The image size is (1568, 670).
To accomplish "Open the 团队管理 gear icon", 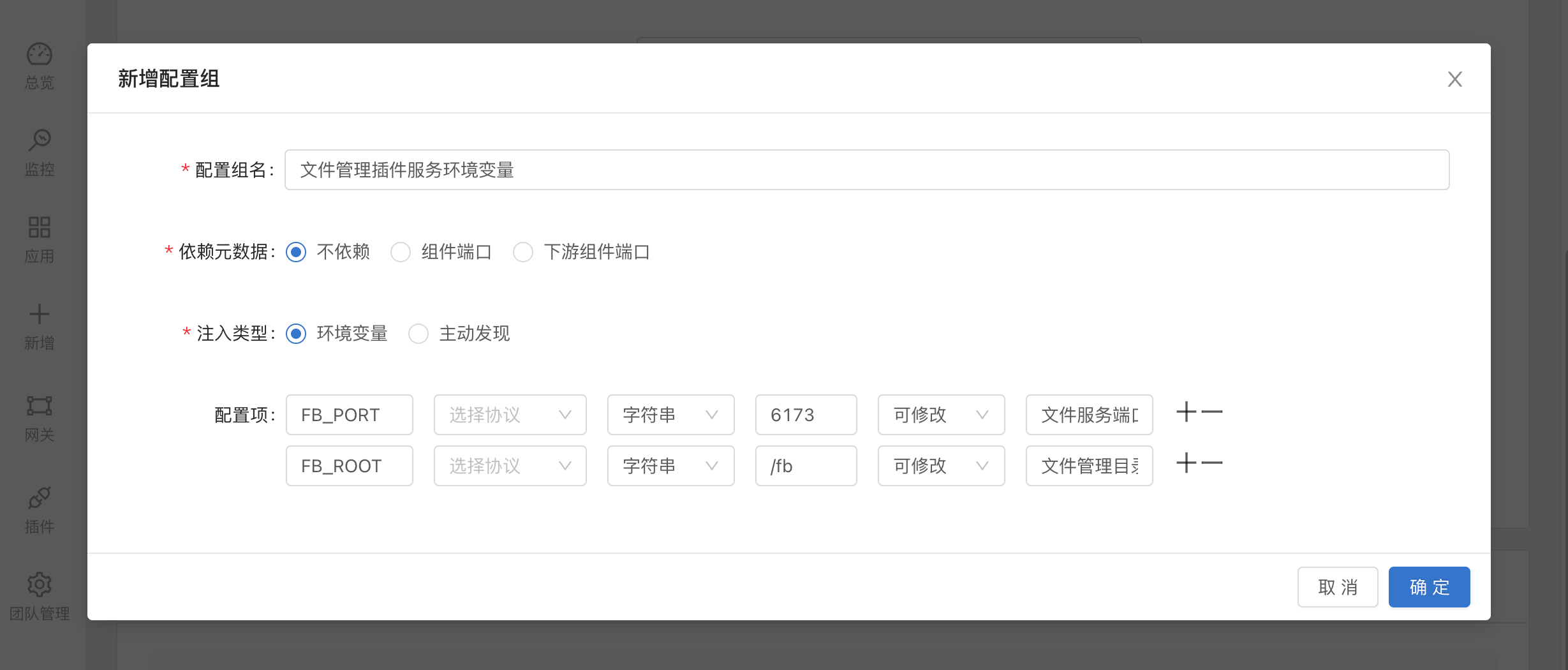I will point(40,584).
